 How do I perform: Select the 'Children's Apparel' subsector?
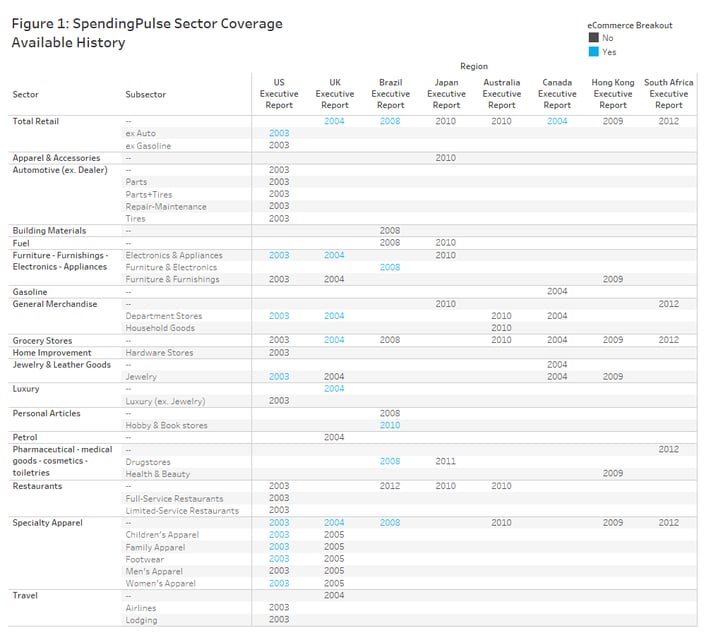(162, 535)
